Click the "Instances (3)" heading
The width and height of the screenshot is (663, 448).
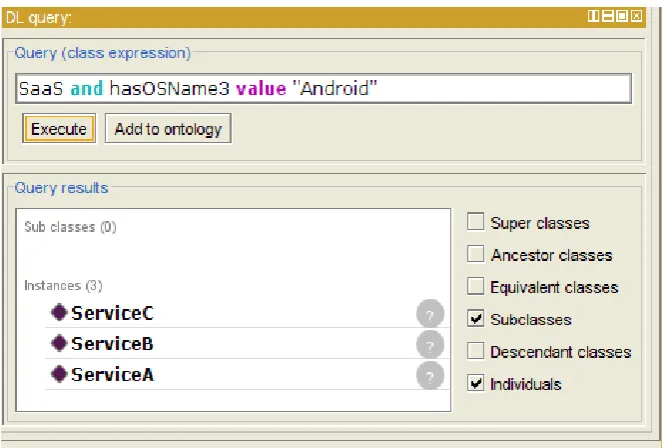point(63,286)
